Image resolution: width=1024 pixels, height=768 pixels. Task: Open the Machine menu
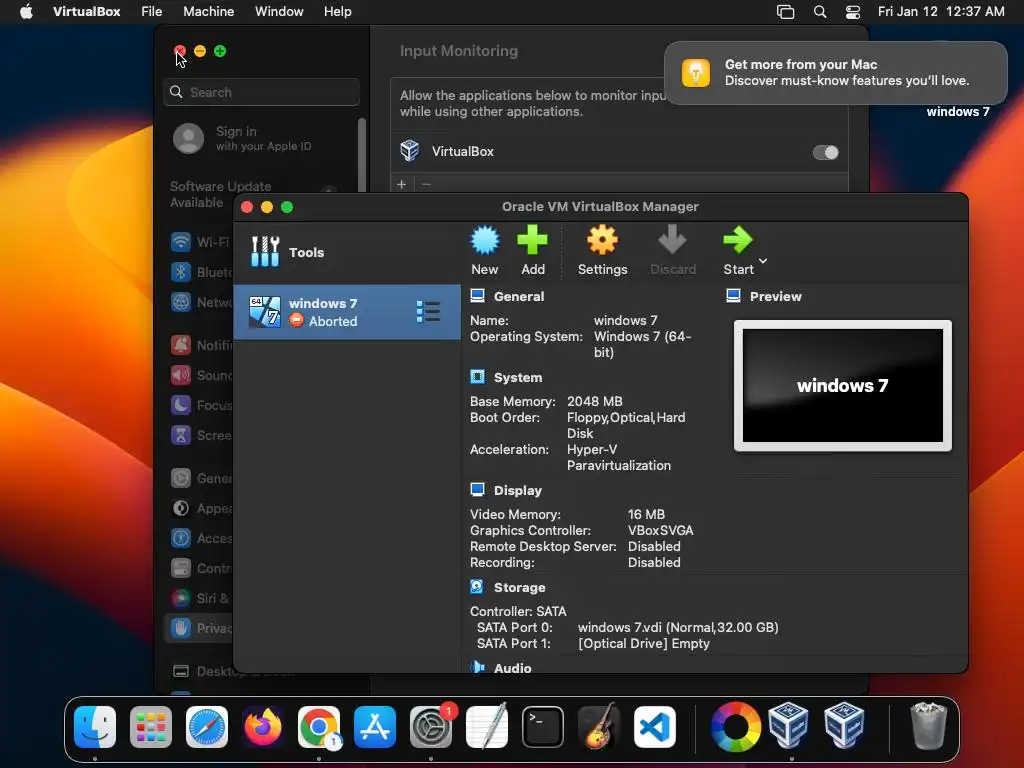tap(208, 12)
